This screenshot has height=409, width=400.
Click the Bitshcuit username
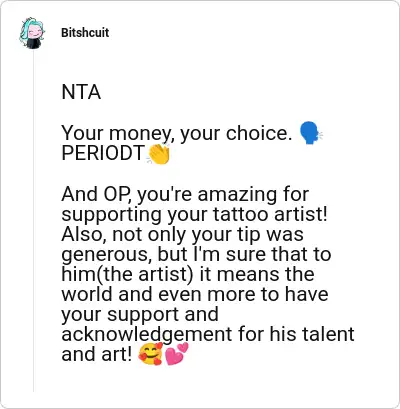[85, 33]
